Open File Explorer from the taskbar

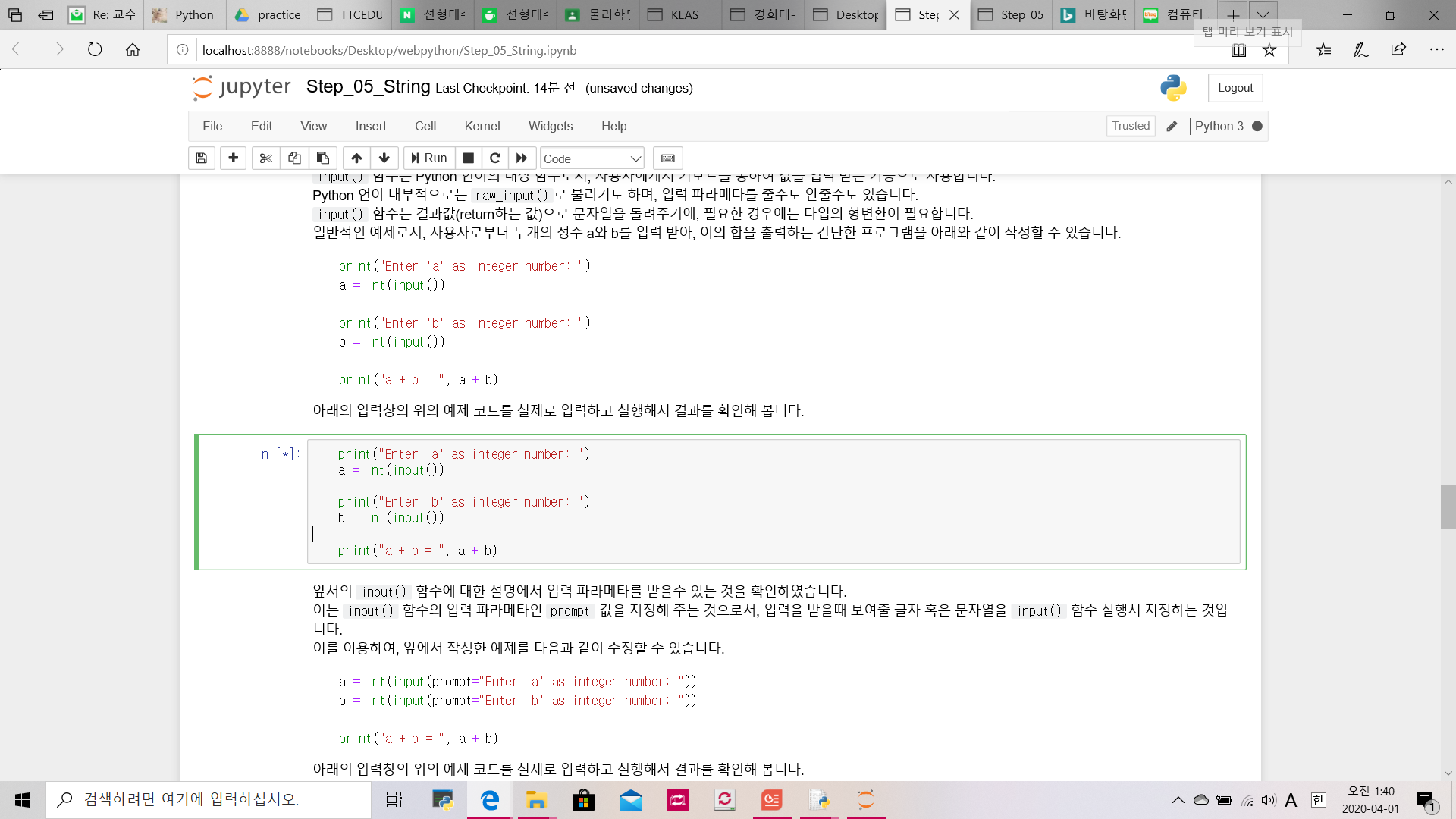(536, 800)
